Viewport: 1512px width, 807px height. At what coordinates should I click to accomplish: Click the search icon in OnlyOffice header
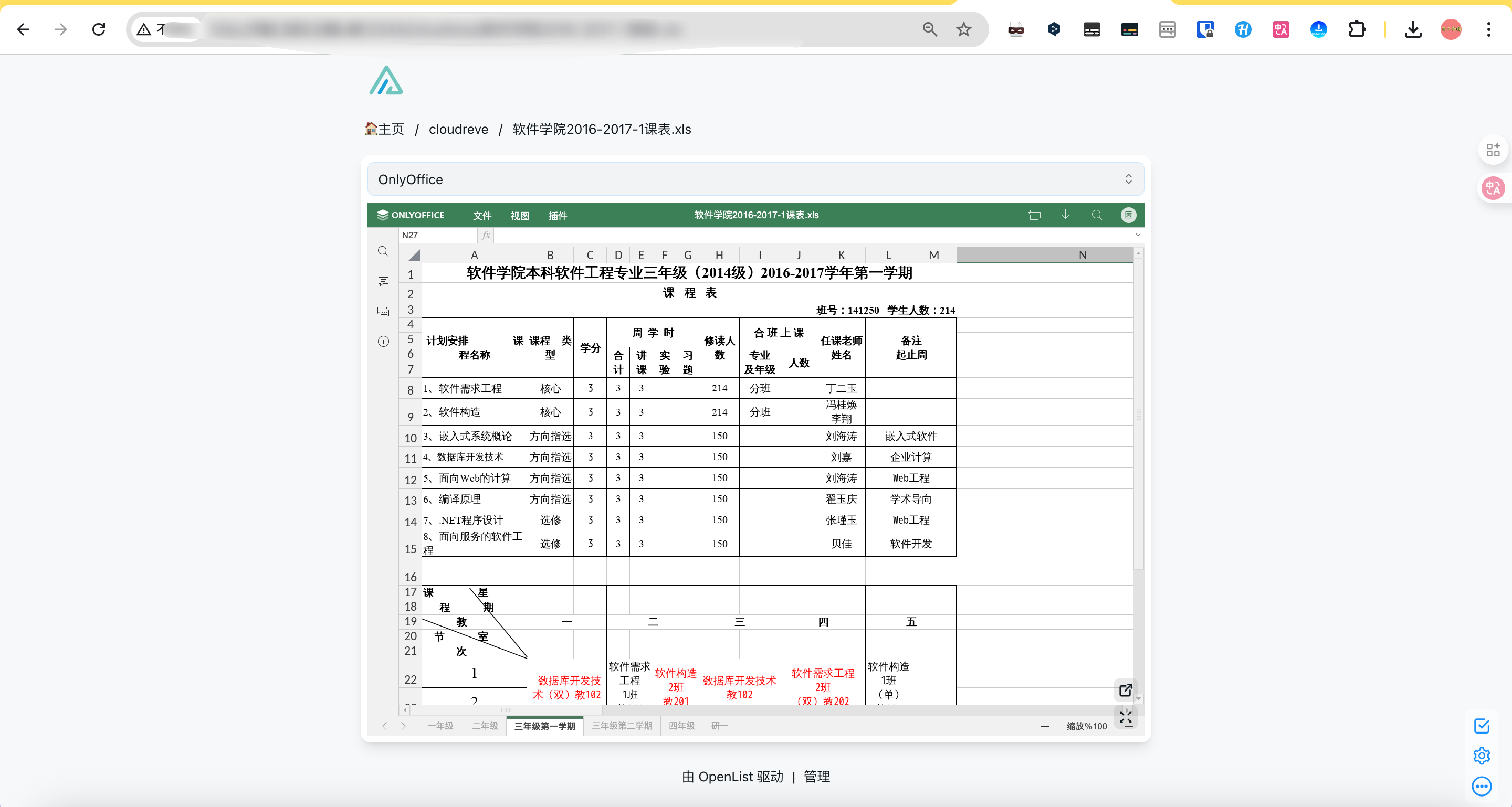pyautogui.click(x=1096, y=215)
